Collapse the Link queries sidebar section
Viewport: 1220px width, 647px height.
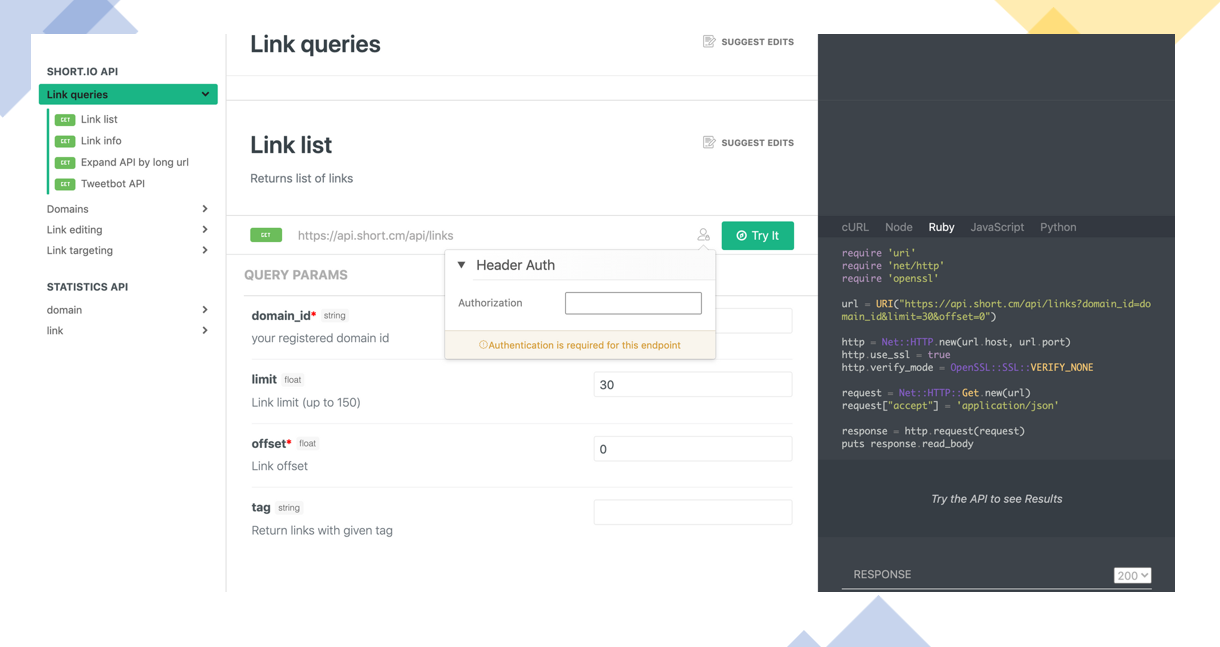coord(205,94)
